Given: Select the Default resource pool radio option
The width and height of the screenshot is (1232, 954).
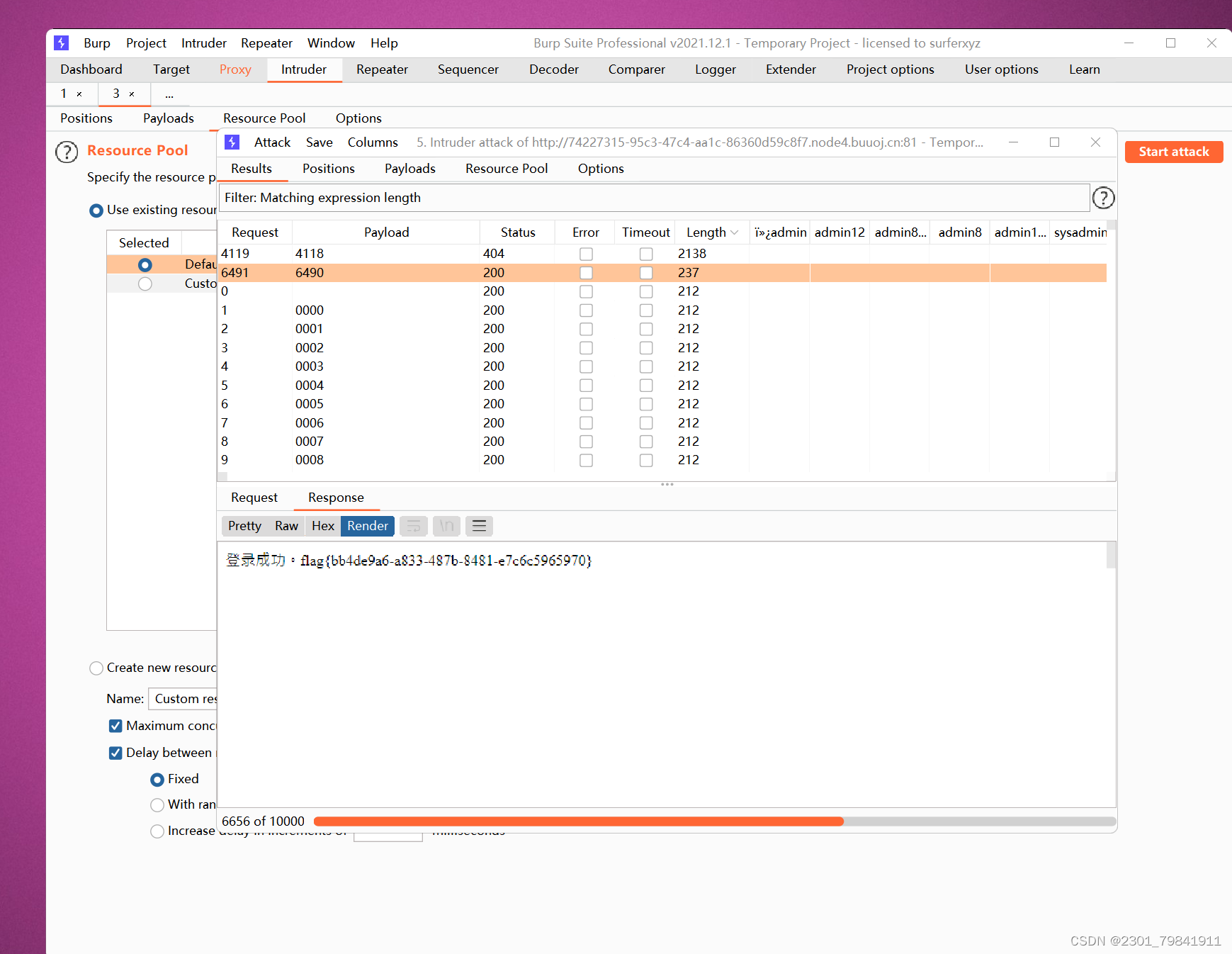Looking at the screenshot, I should pos(145,264).
